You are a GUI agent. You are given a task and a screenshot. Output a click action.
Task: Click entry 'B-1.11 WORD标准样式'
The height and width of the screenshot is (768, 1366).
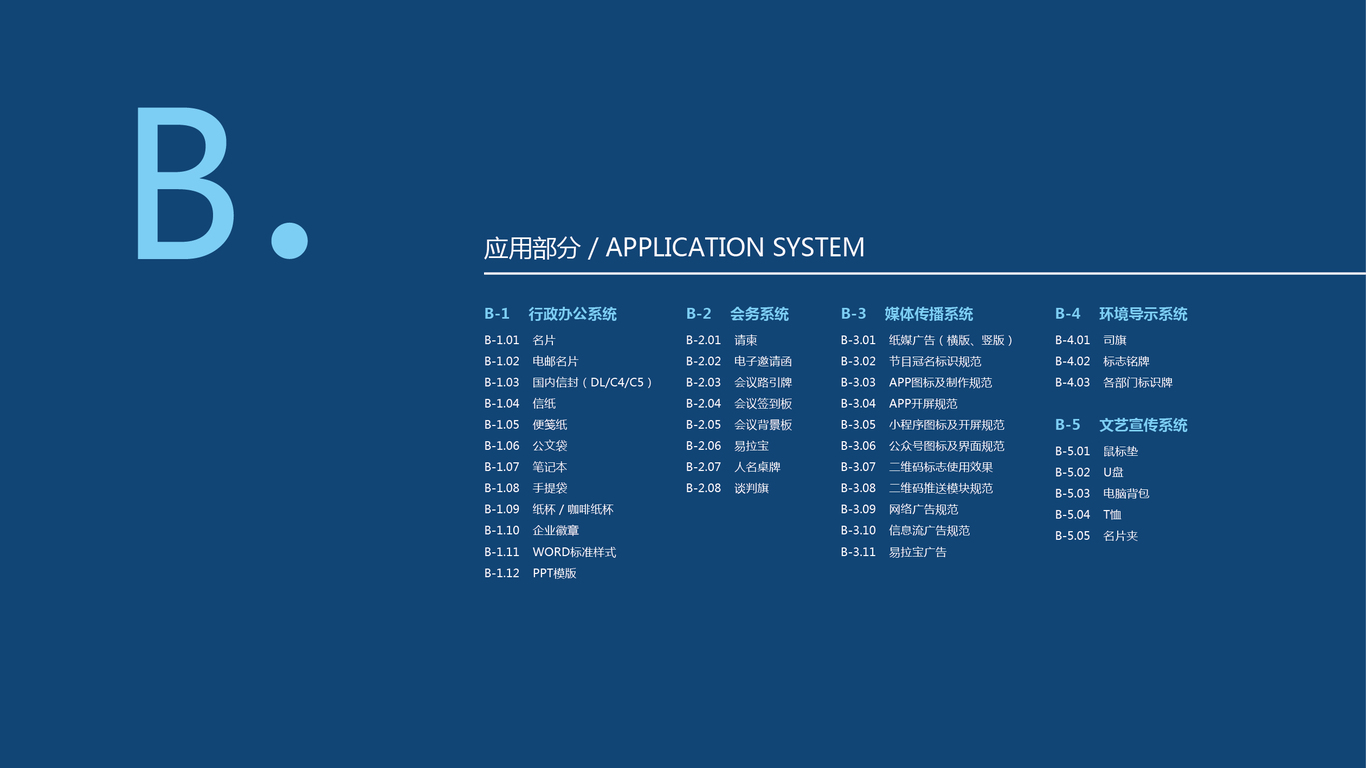coord(550,552)
